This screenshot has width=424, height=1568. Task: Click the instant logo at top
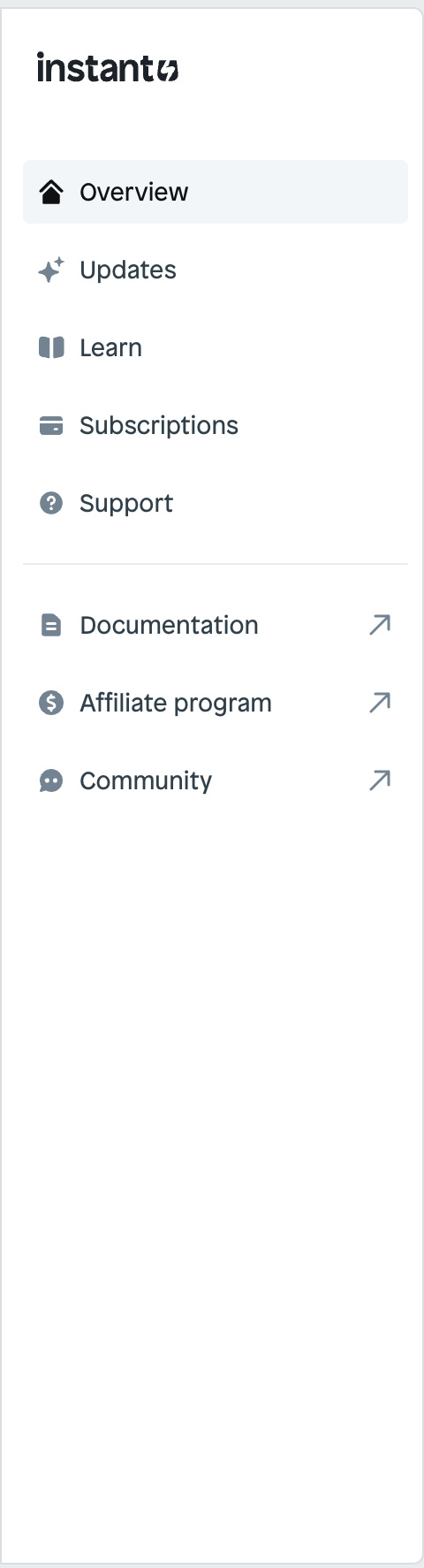108,67
